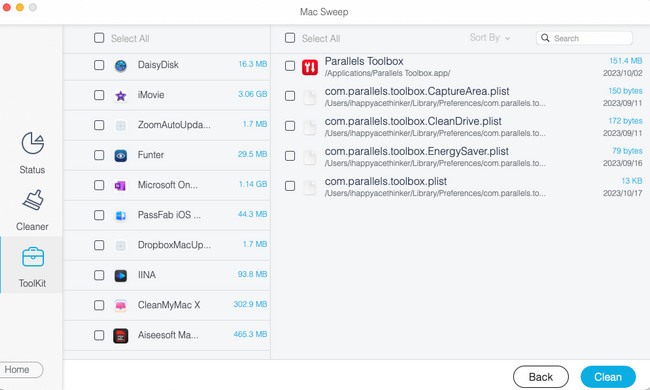Click the CleanMyMac X icon
This screenshot has width=650, height=390.
[121, 305]
